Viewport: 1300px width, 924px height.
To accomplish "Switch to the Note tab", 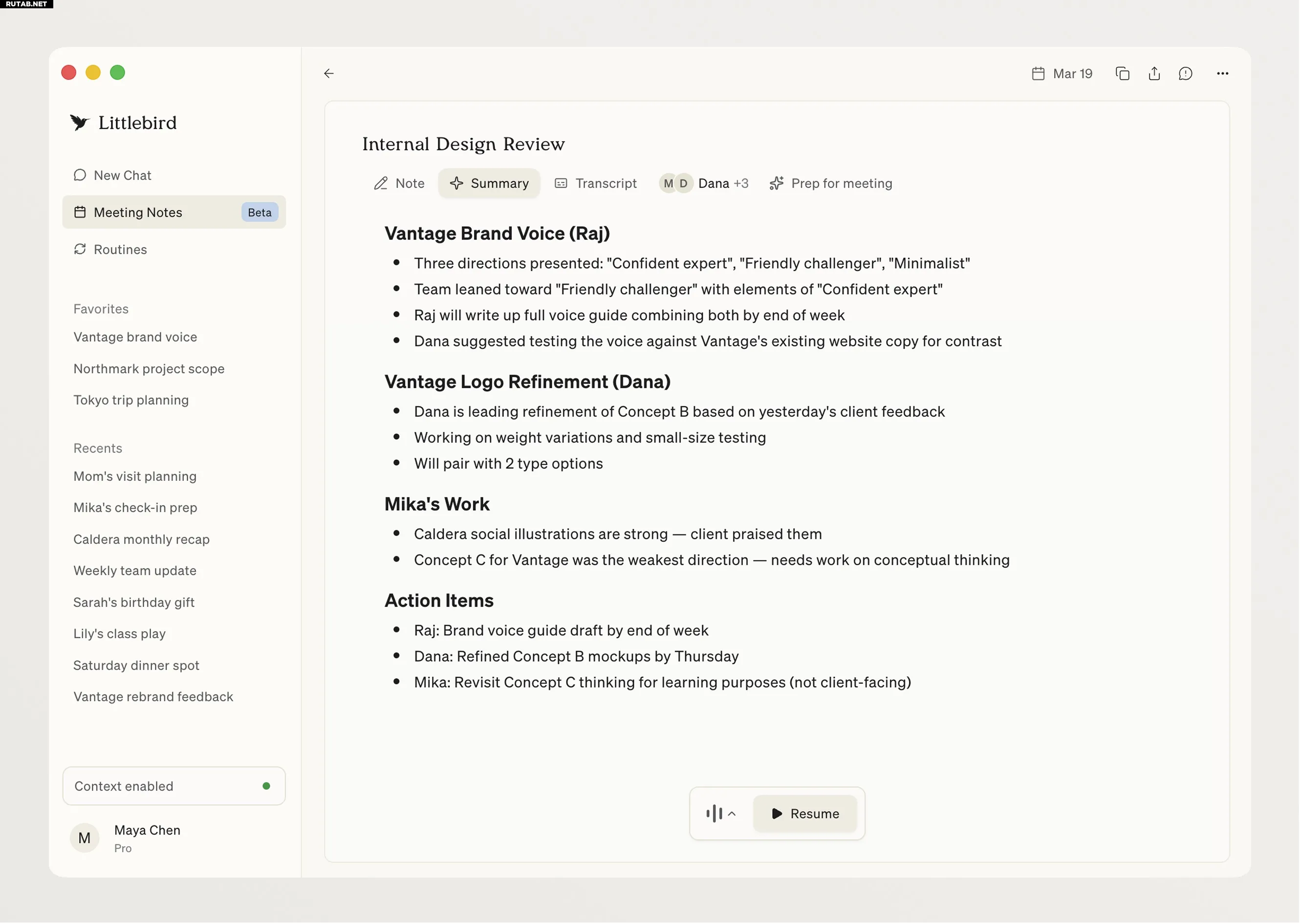I will [399, 183].
